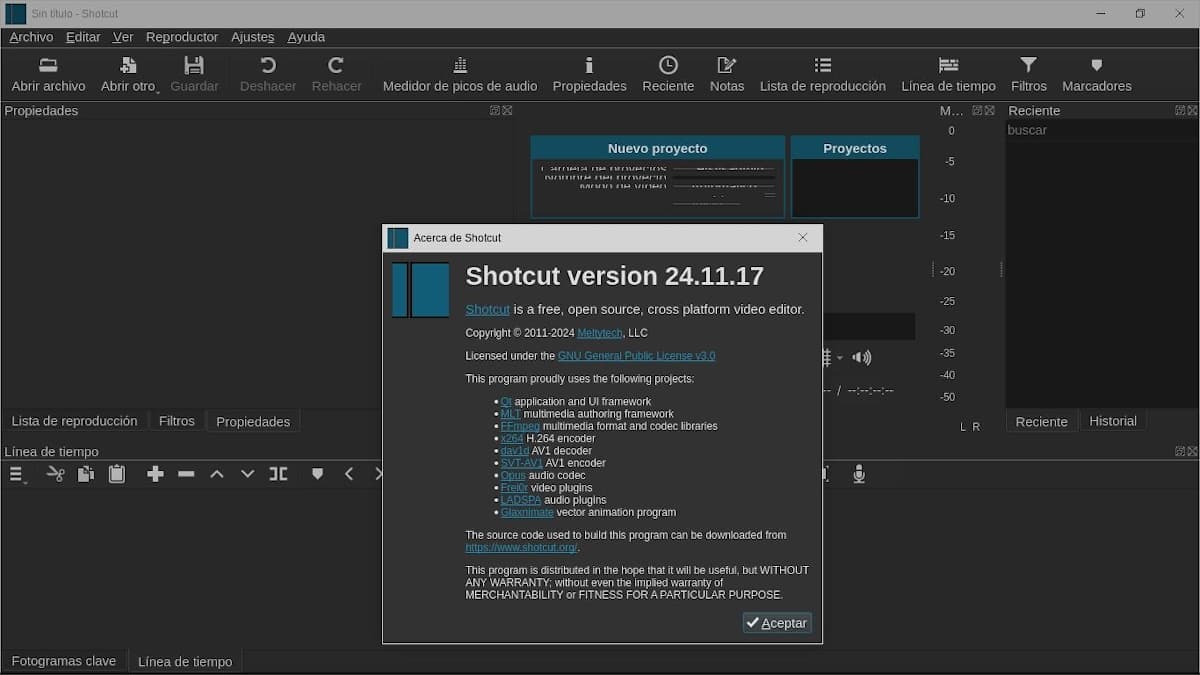Click the timeline append plus icon
This screenshot has height=675, width=1200.
click(x=155, y=474)
